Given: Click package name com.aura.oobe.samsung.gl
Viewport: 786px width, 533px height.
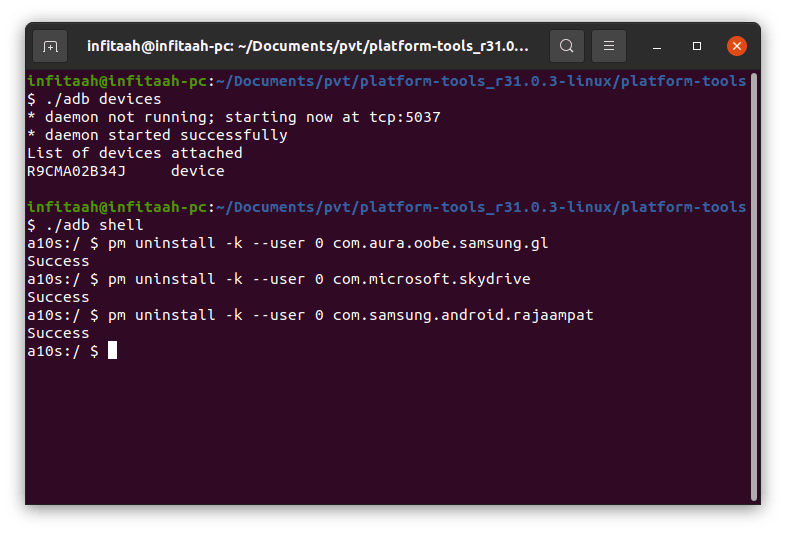Looking at the screenshot, I should pos(440,243).
